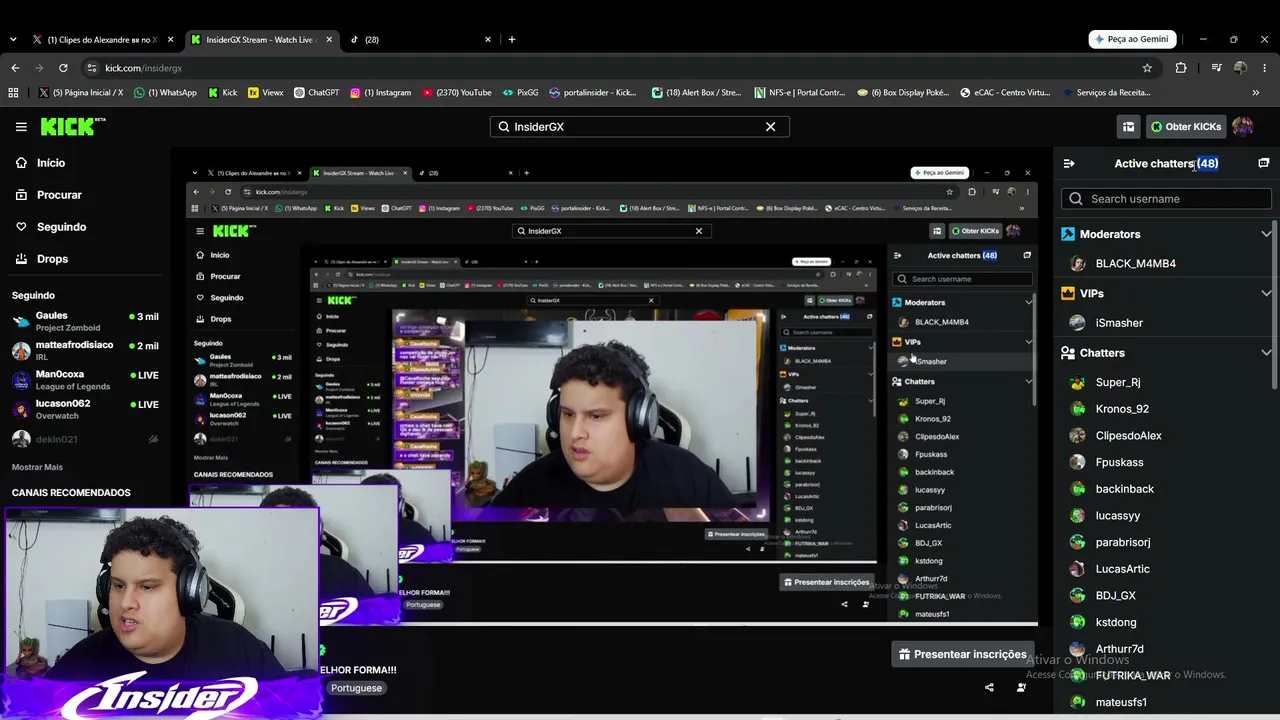The height and width of the screenshot is (720, 1280).
Task: Open the browser extensions puzzle icon
Action: [x=1181, y=68]
